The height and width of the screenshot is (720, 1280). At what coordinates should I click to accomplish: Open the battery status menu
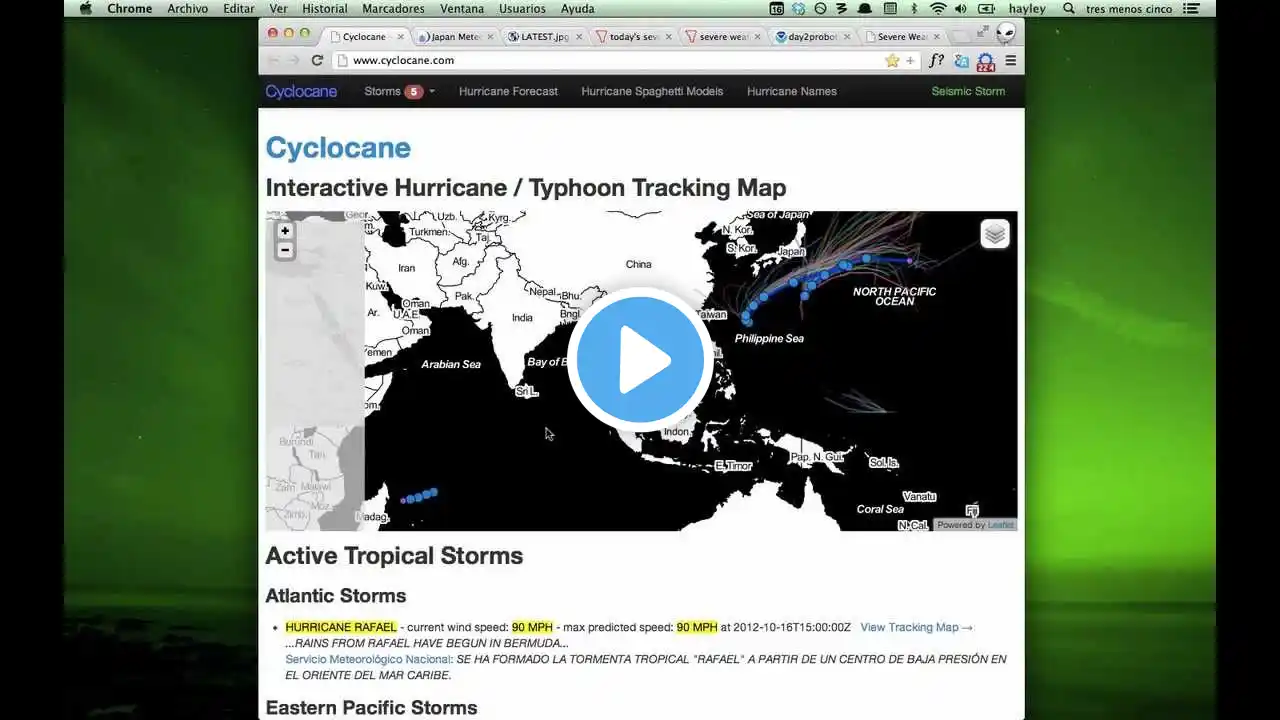tap(984, 8)
